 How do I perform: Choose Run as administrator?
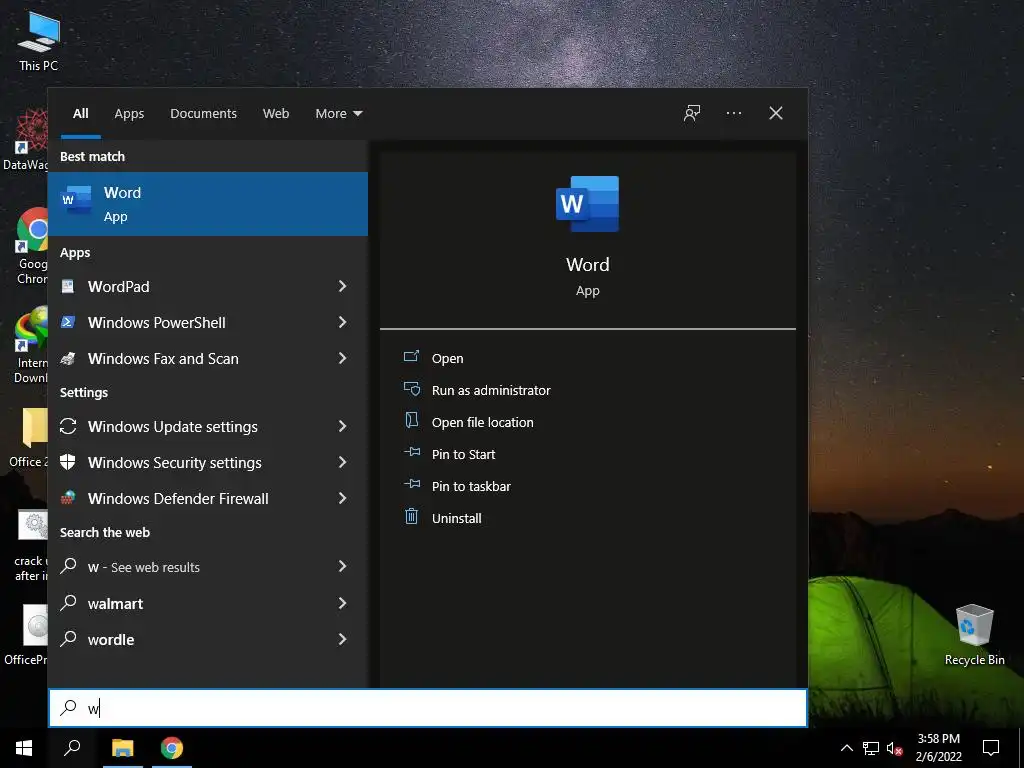(491, 391)
